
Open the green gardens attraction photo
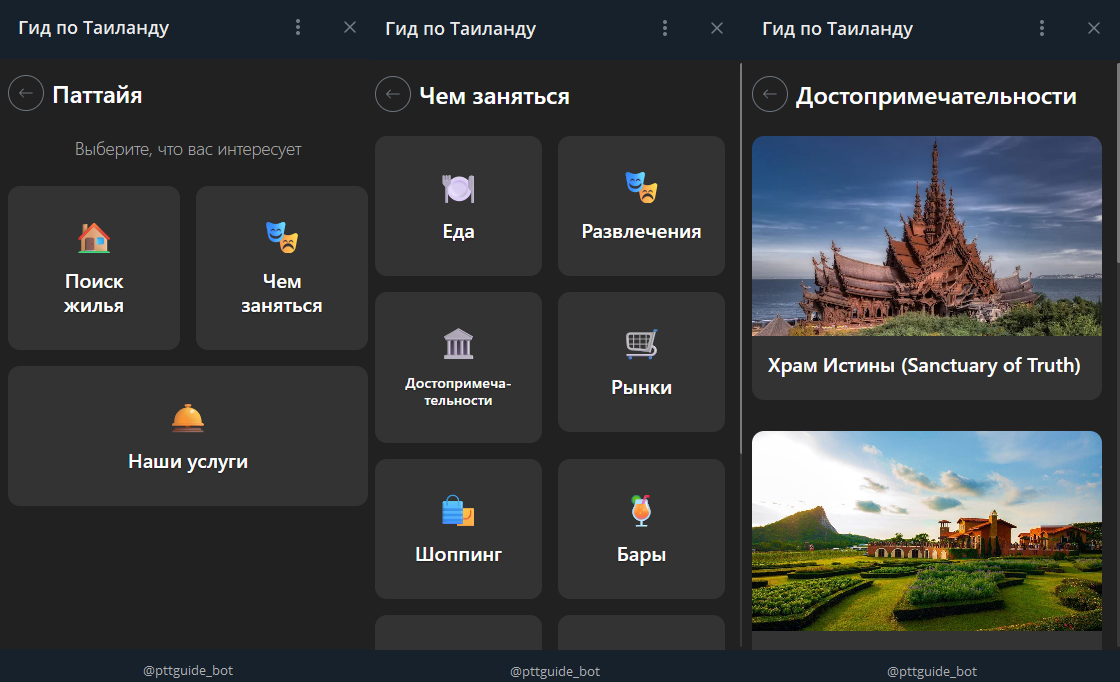tap(926, 531)
